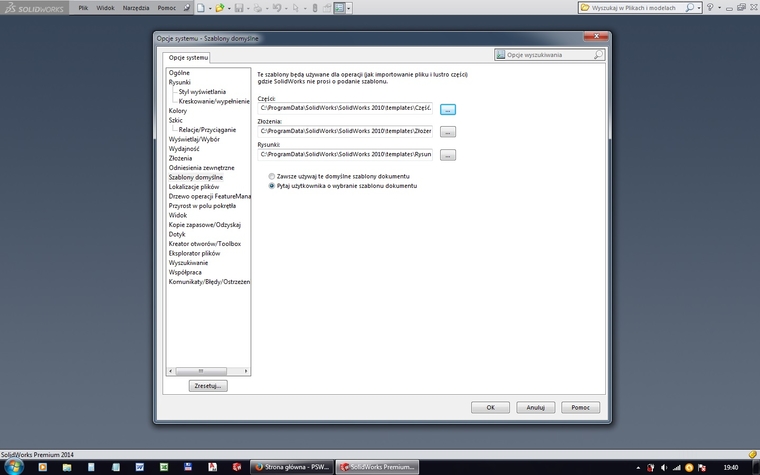Open dropdown arrow next to Help icon
This screenshot has width=760, height=475.
[x=719, y=8]
